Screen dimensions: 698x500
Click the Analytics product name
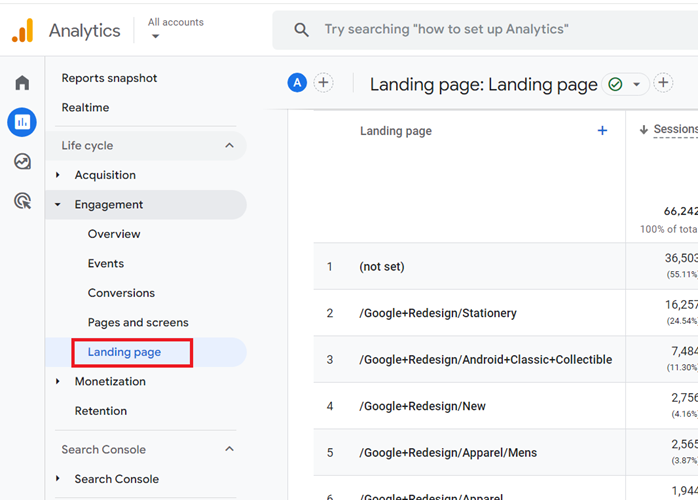point(85,31)
